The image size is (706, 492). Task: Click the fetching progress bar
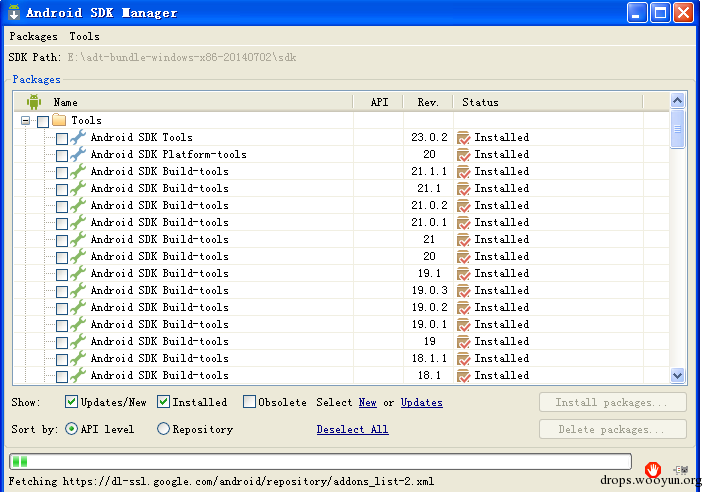pos(320,461)
